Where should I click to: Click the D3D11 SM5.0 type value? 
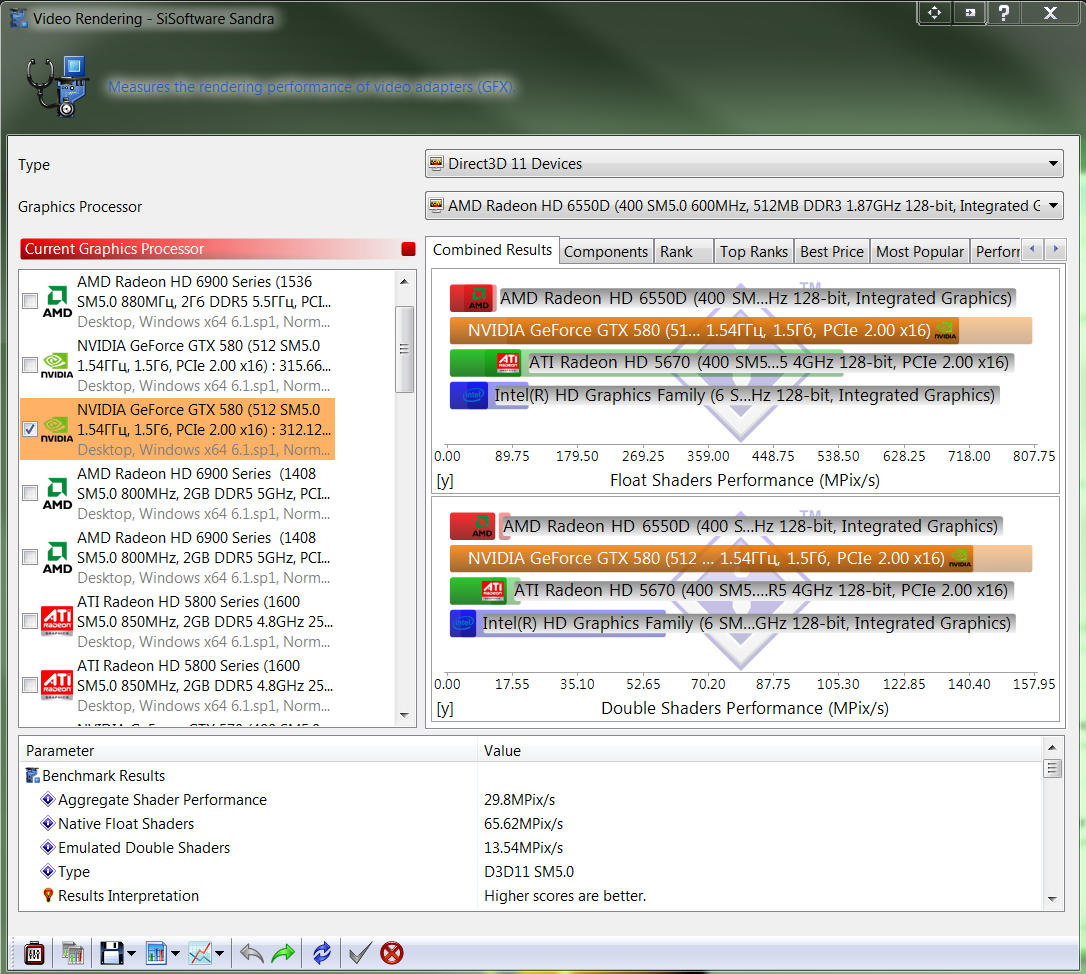(x=529, y=871)
